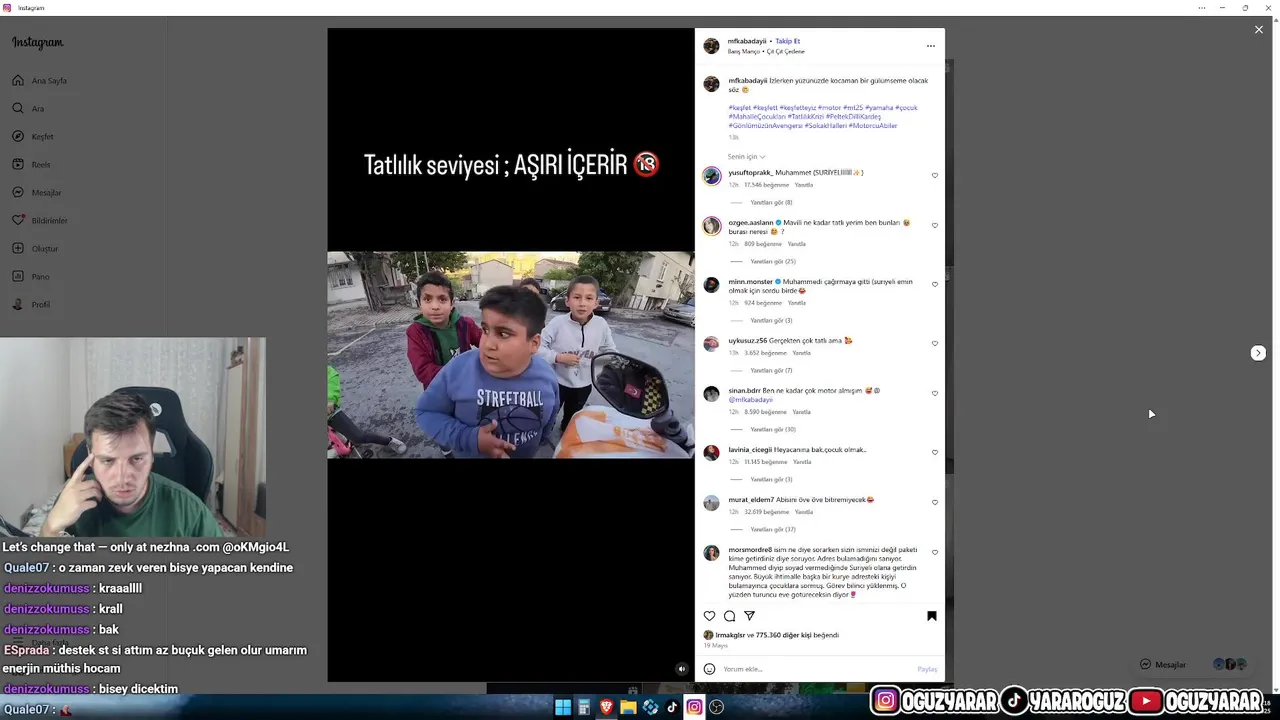The image size is (1280, 720).
Task: Click the reel video frame
Action: [x=511, y=355]
